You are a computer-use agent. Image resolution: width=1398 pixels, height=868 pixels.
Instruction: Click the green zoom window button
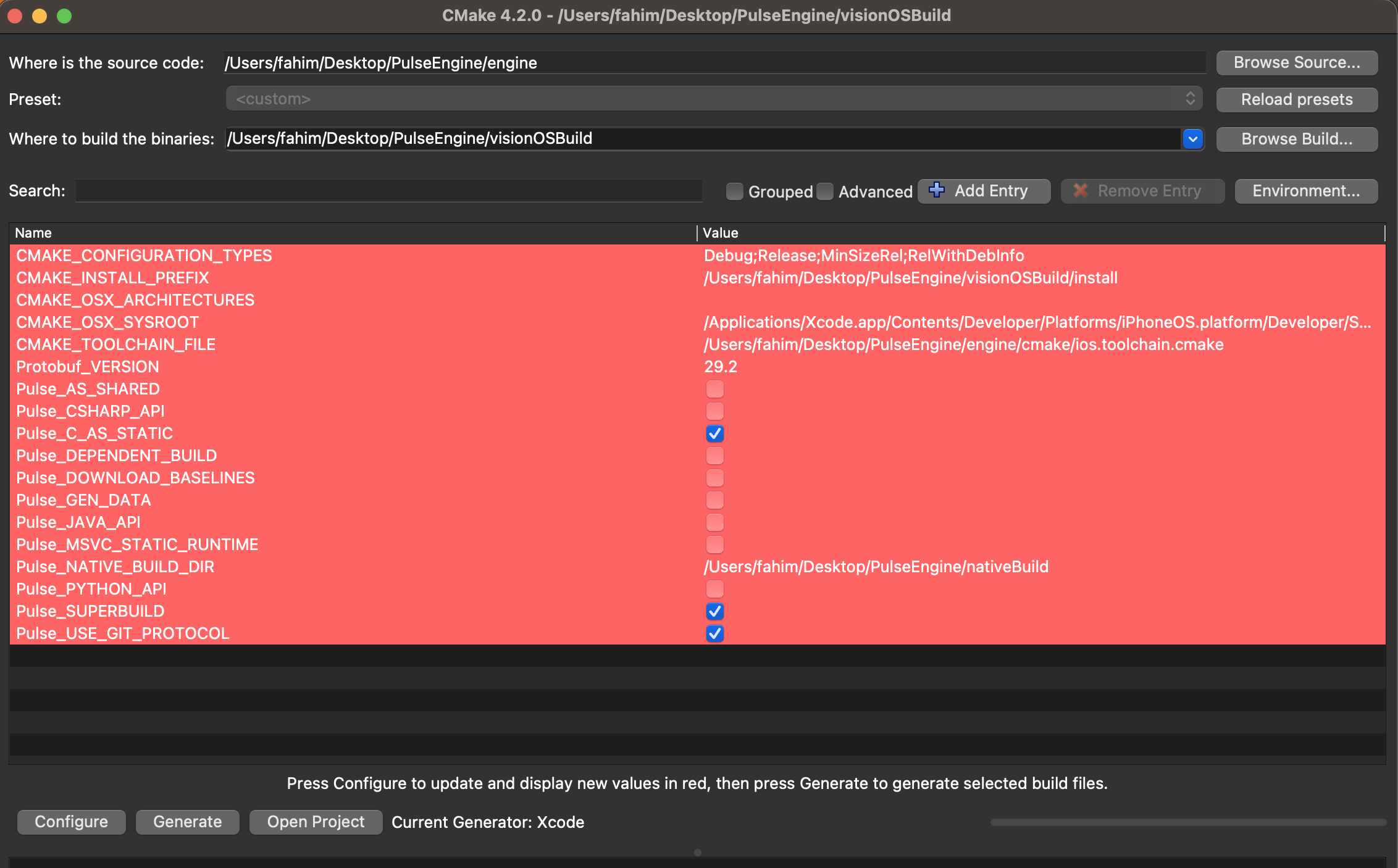click(x=64, y=16)
